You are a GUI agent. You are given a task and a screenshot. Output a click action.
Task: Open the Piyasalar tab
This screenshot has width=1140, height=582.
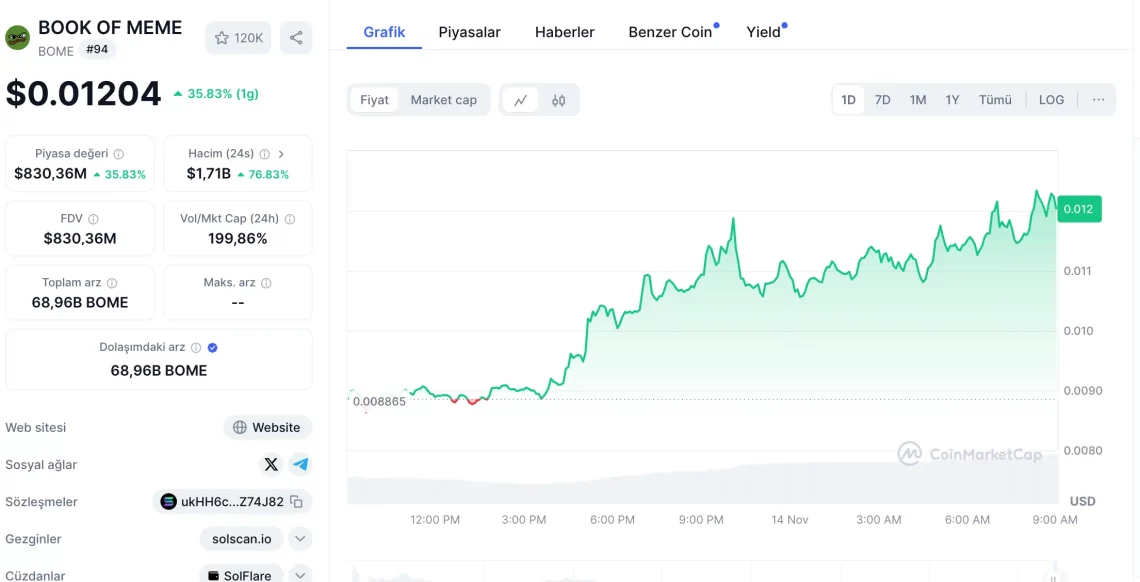(x=469, y=32)
